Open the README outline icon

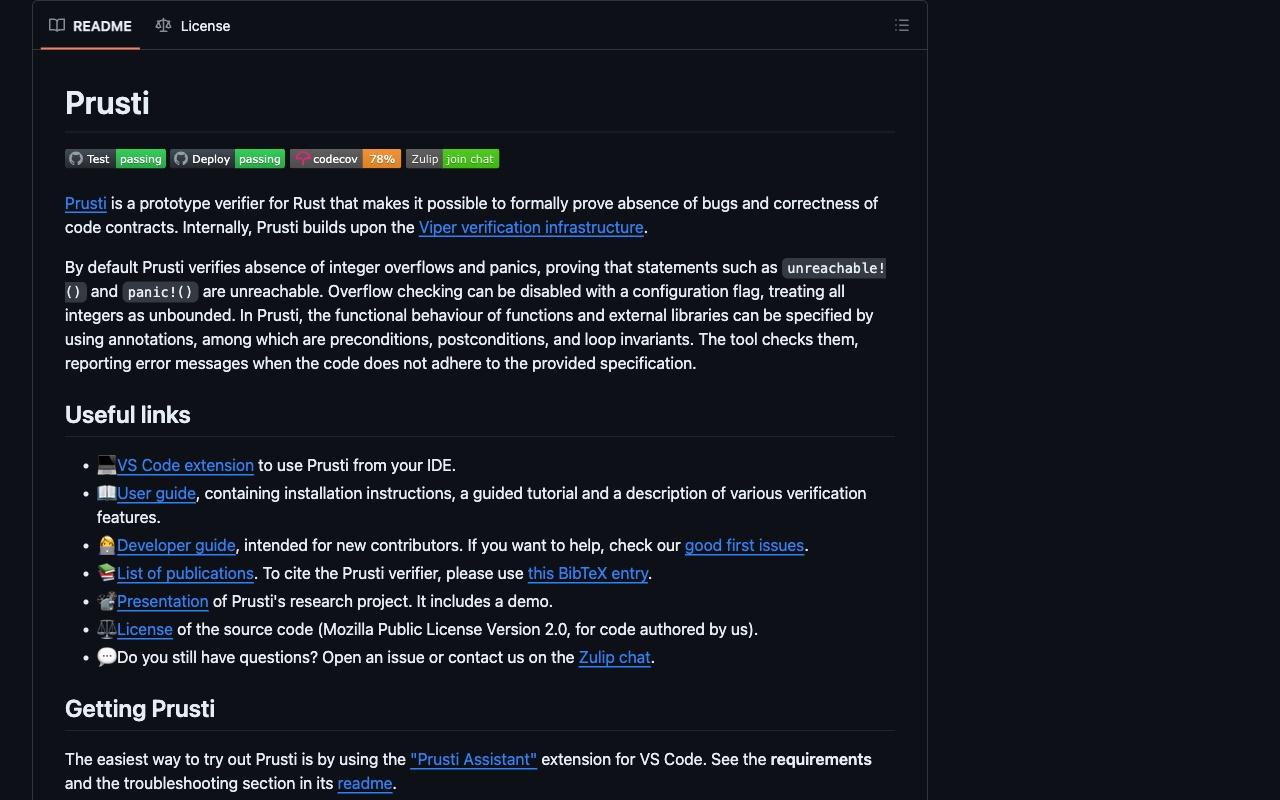(901, 26)
